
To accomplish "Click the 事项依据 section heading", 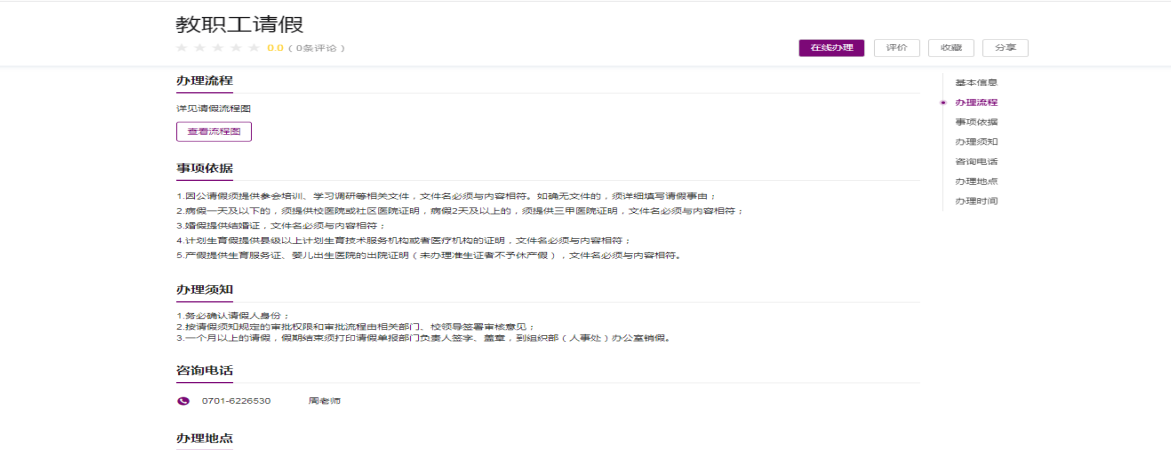I will point(204,168).
